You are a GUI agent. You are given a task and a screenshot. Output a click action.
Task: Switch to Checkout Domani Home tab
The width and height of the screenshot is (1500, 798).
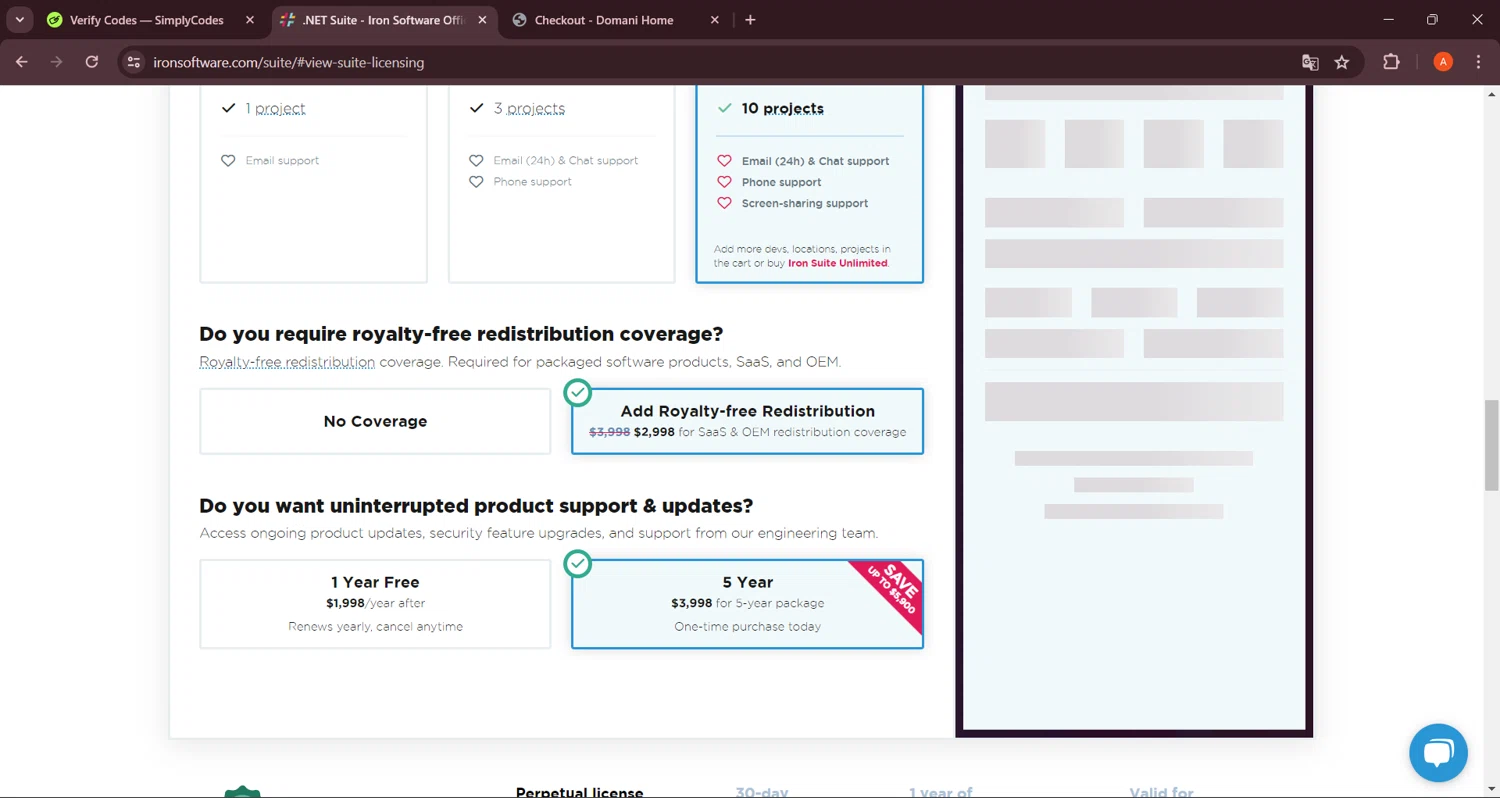coord(604,20)
